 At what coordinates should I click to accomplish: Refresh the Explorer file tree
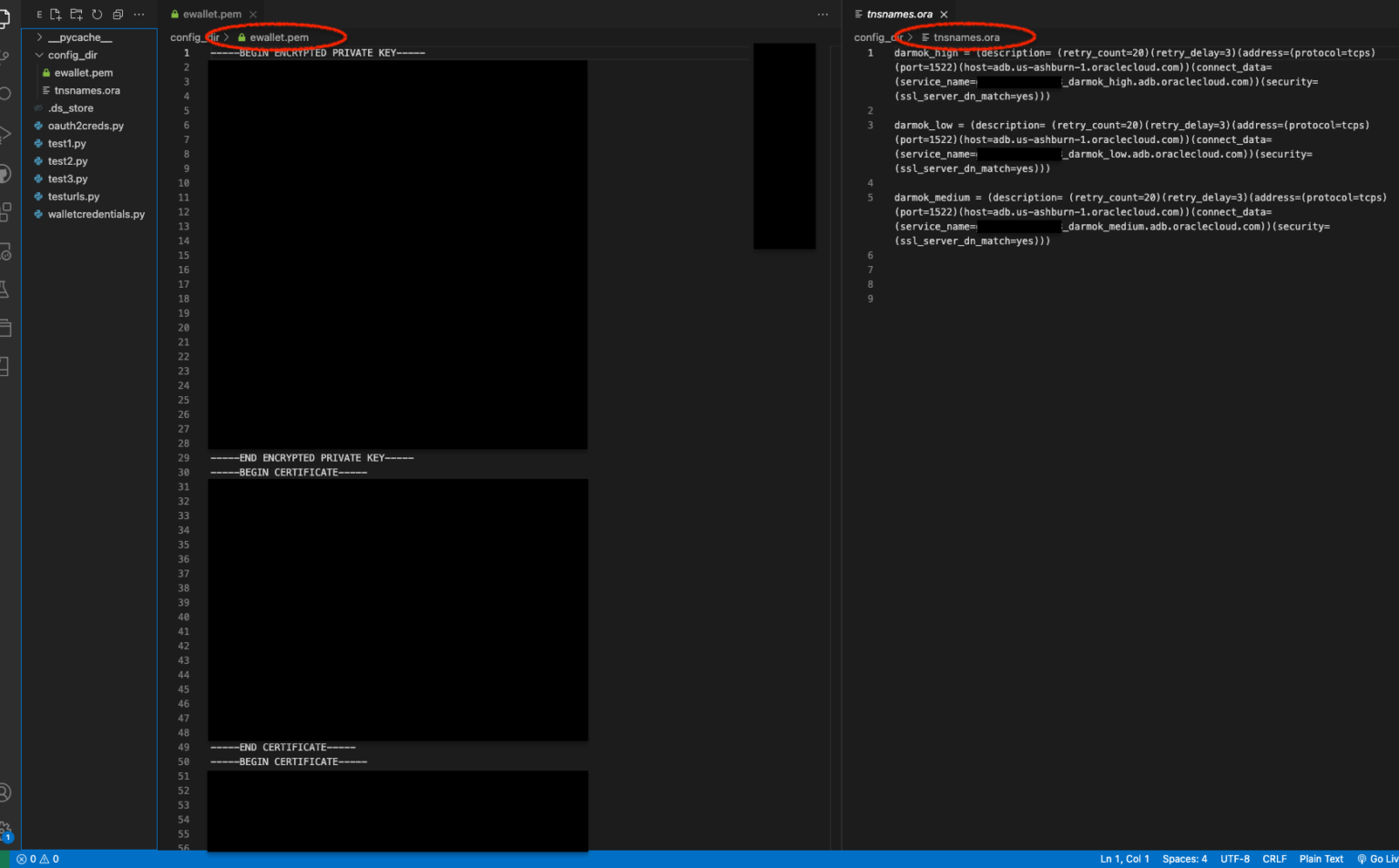[x=97, y=15]
